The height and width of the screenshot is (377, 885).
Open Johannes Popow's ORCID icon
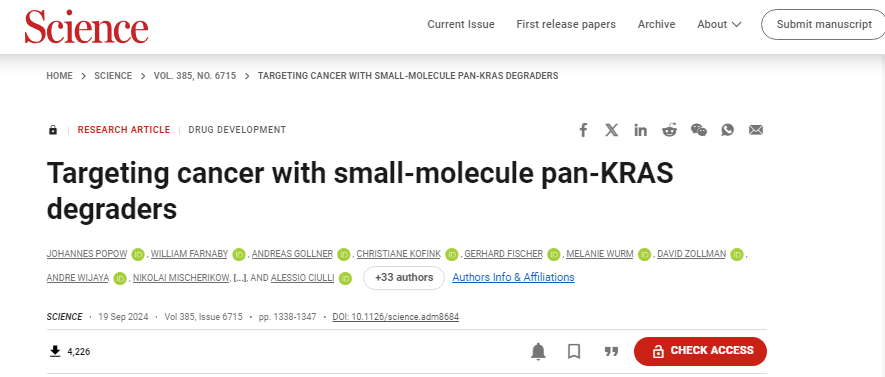click(x=138, y=255)
